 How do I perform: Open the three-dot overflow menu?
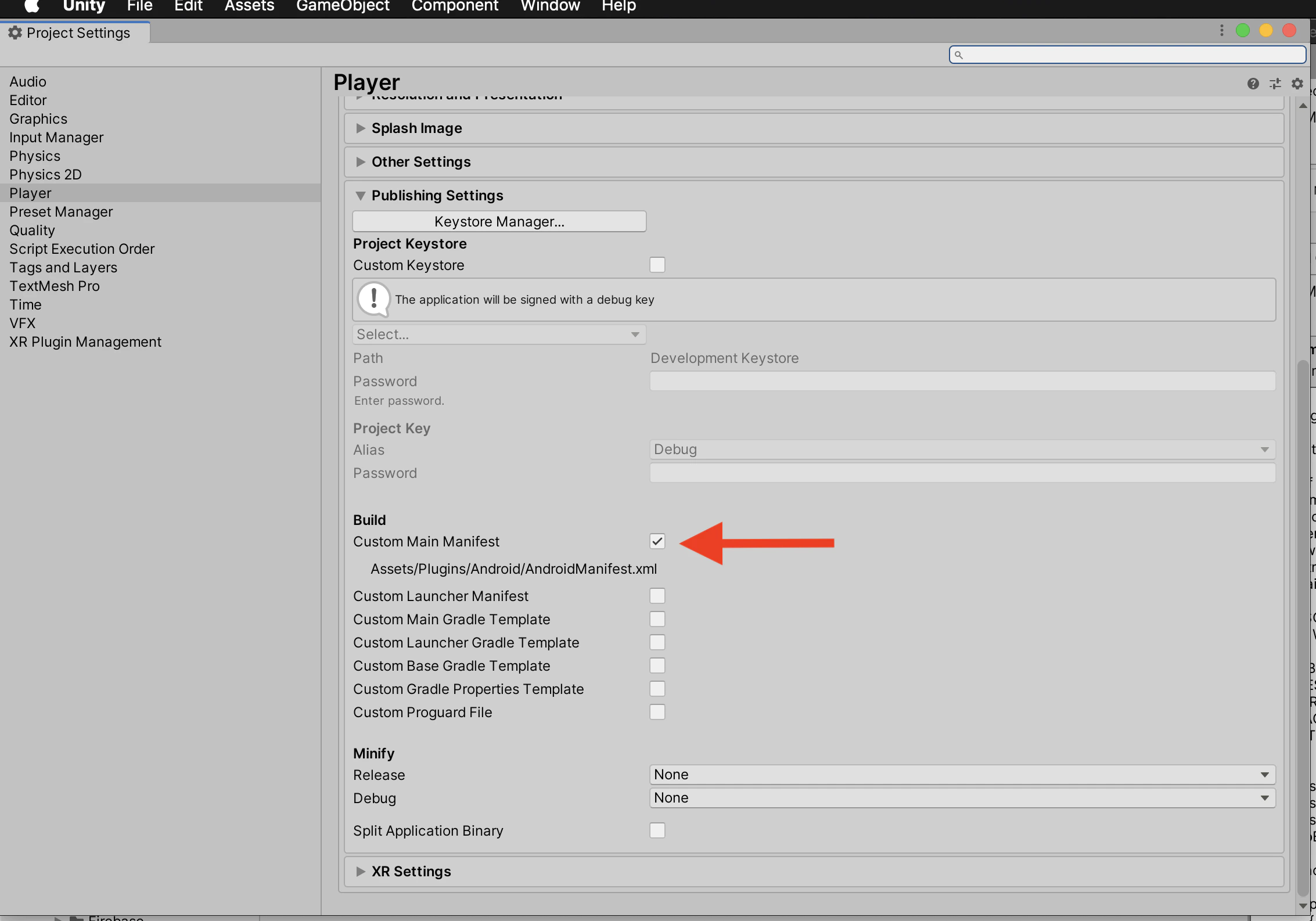(x=1221, y=30)
